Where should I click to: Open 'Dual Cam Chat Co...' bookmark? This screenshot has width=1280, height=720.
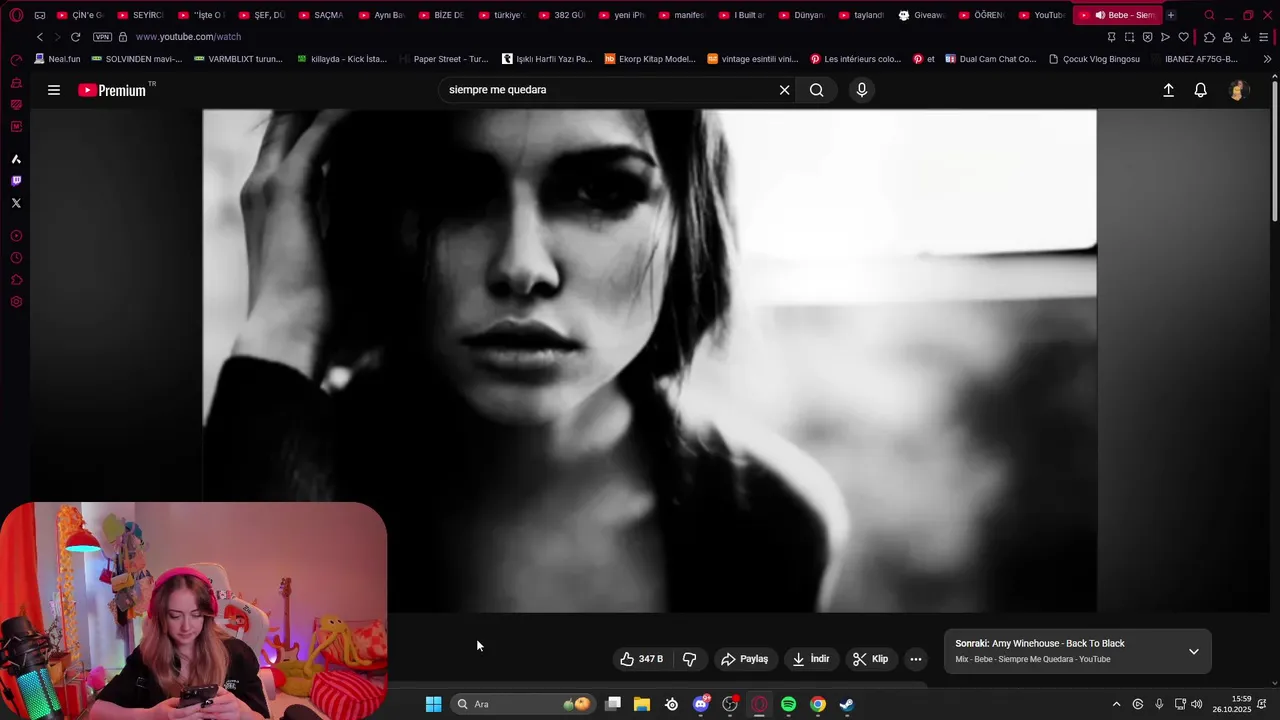(991, 59)
